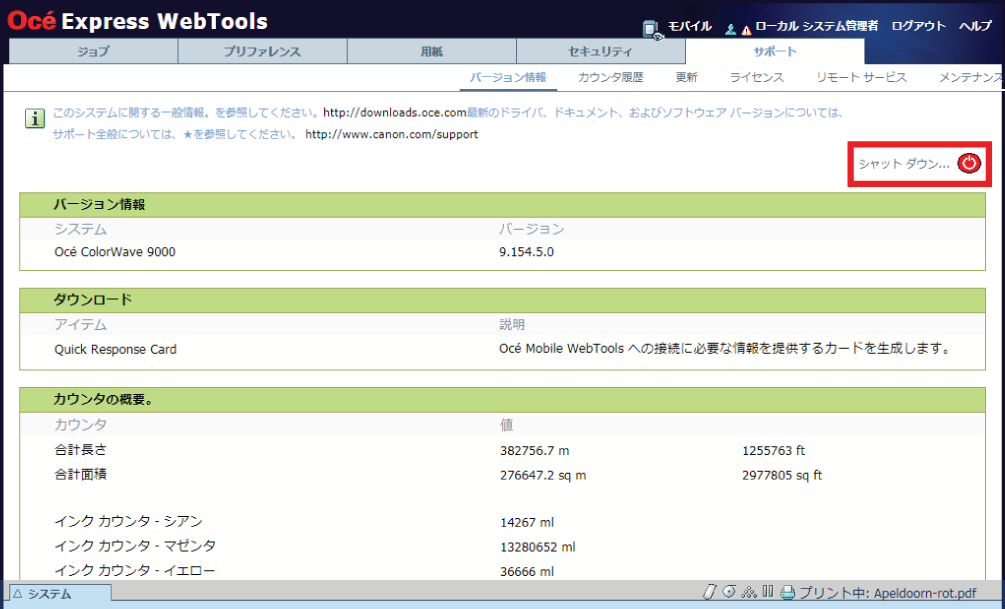
Task: Click the 36666 ml yellow ink value
Action: point(527,572)
